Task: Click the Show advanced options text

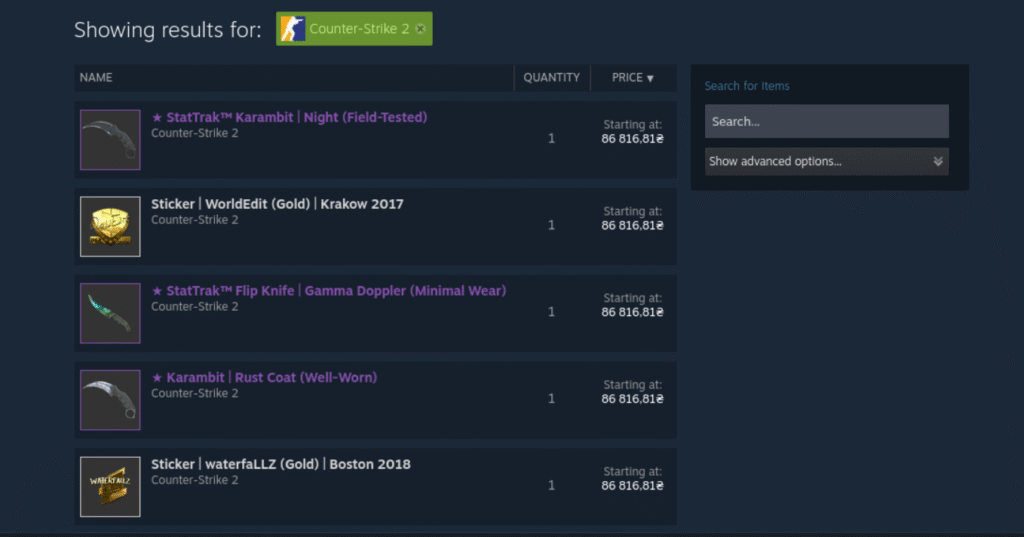Action: [775, 161]
